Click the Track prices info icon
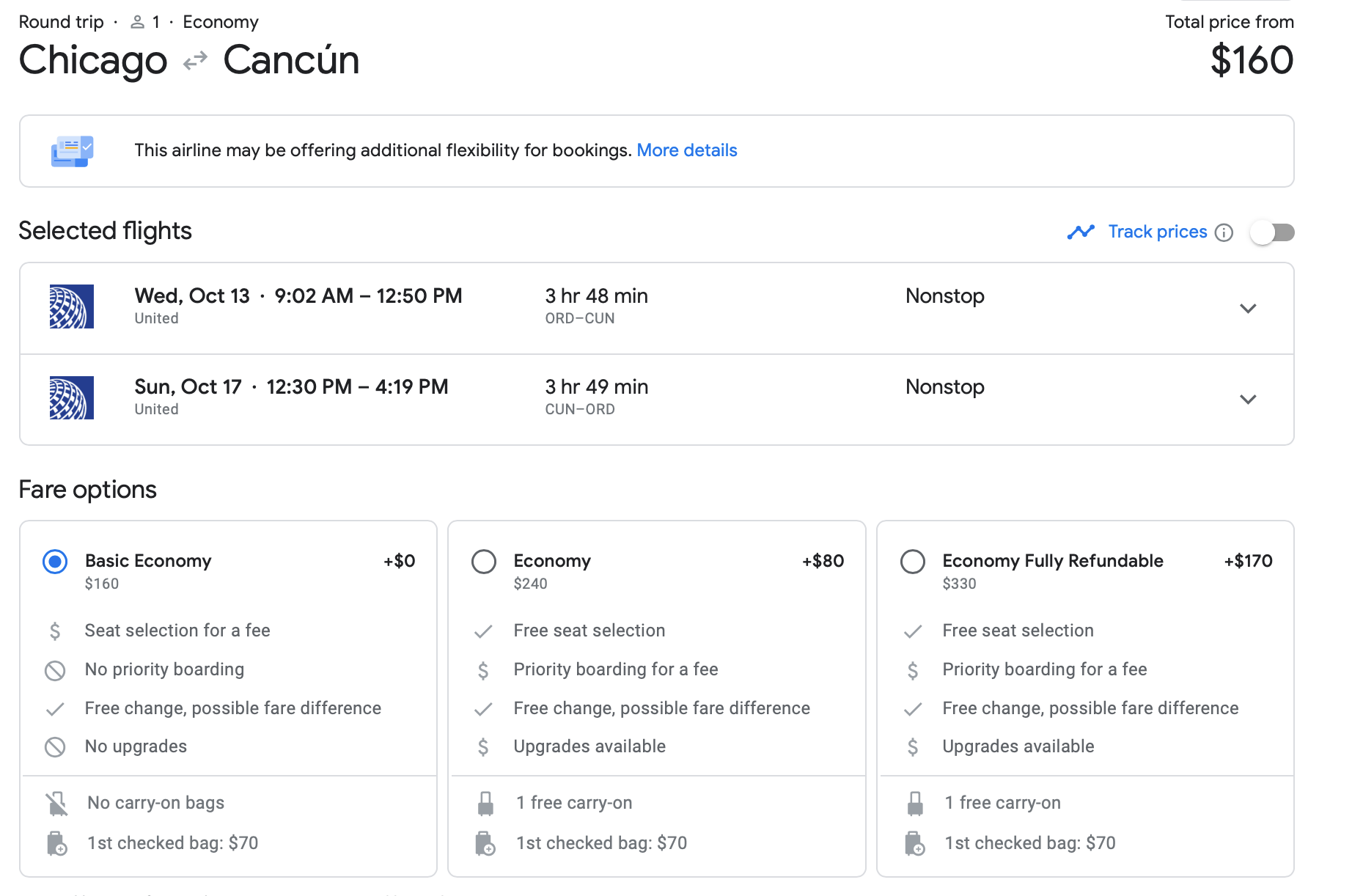 click(1224, 232)
